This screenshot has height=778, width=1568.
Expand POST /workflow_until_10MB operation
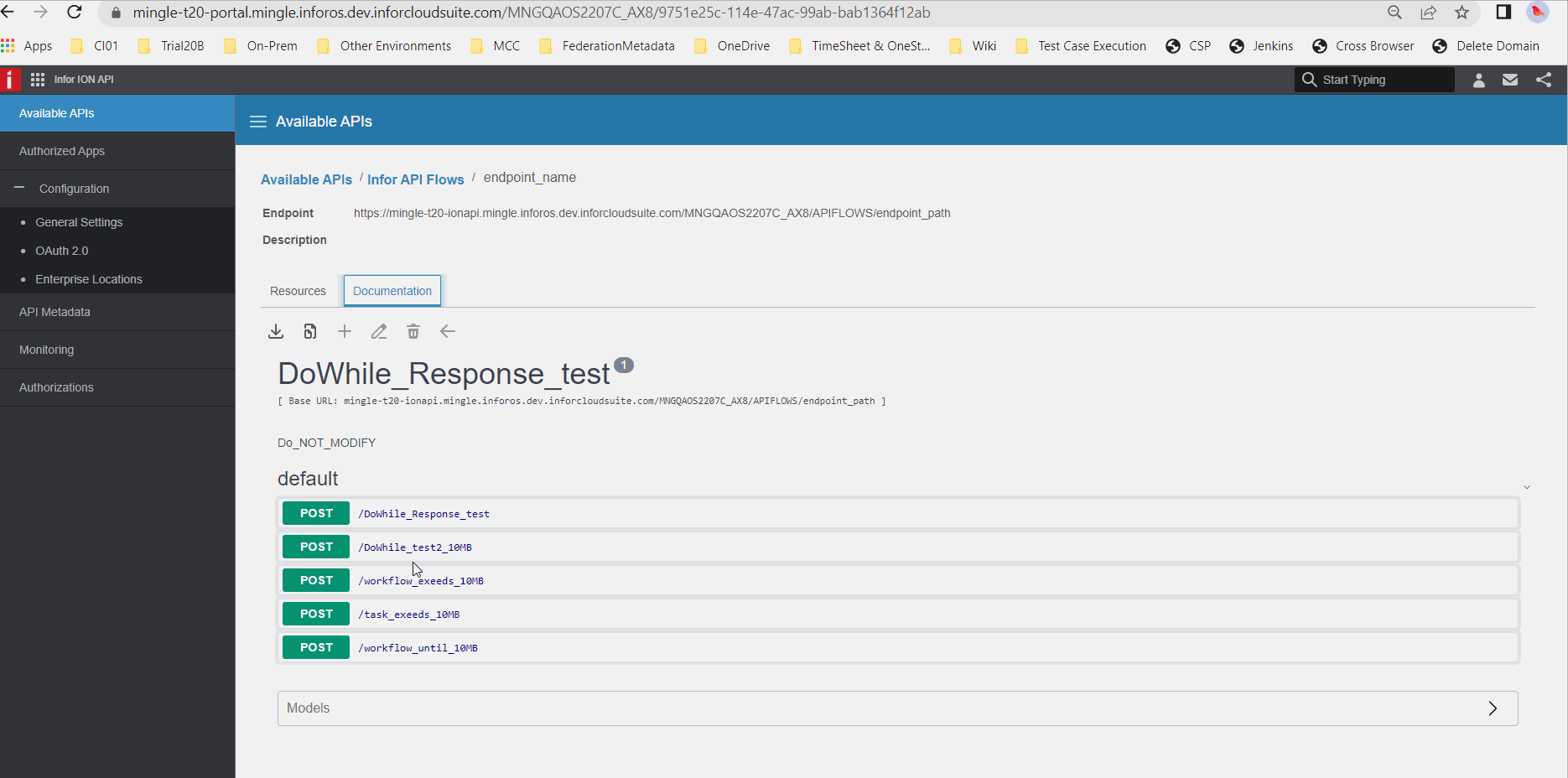[898, 647]
